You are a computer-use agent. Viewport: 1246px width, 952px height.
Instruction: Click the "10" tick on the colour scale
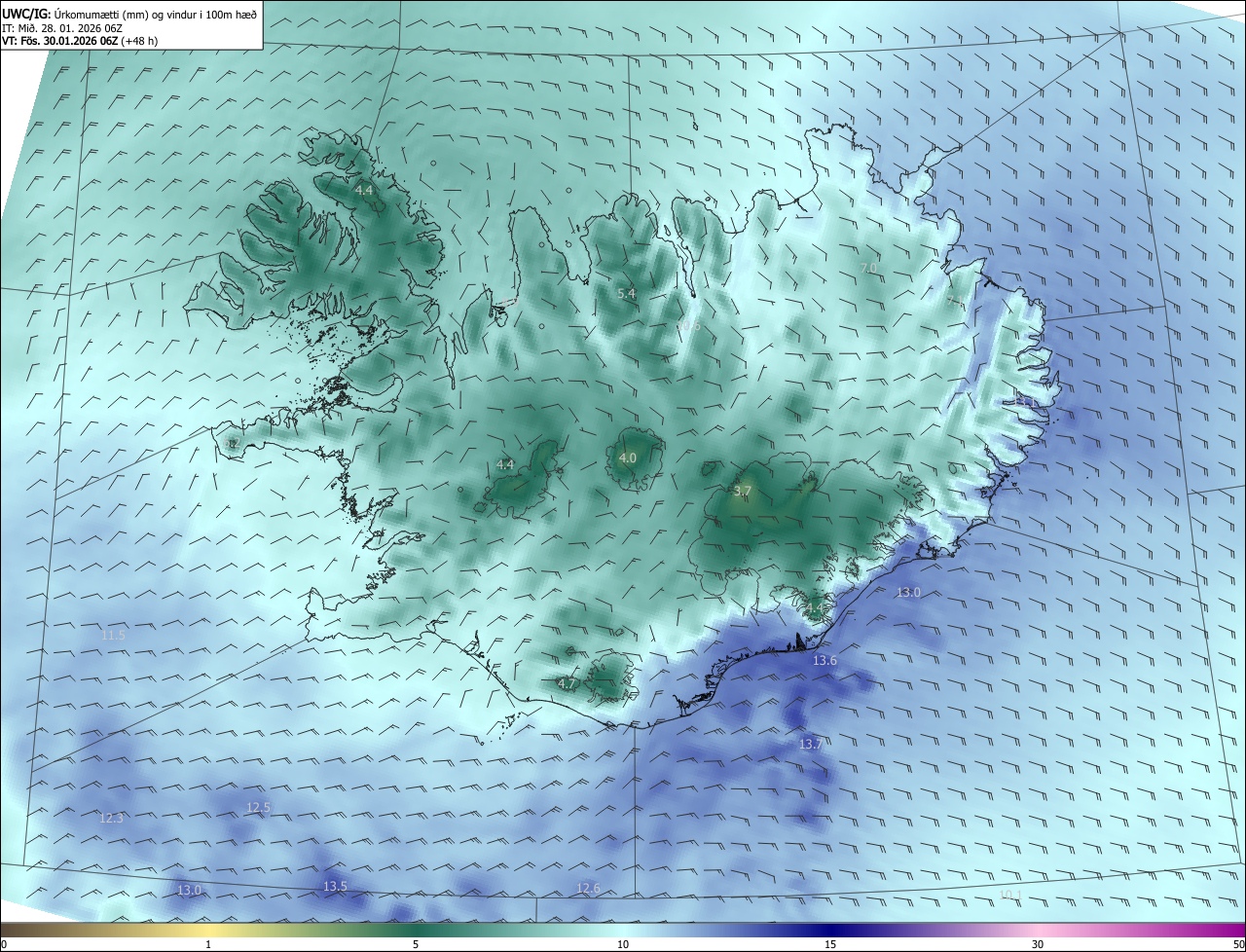623,944
